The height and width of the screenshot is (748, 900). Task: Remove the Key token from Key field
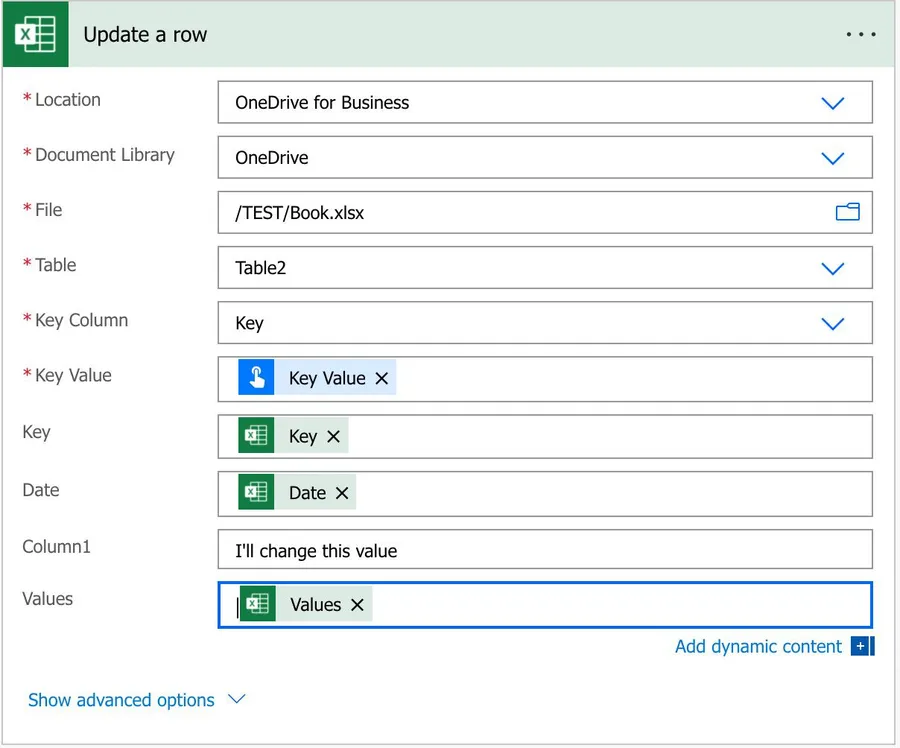(x=333, y=436)
